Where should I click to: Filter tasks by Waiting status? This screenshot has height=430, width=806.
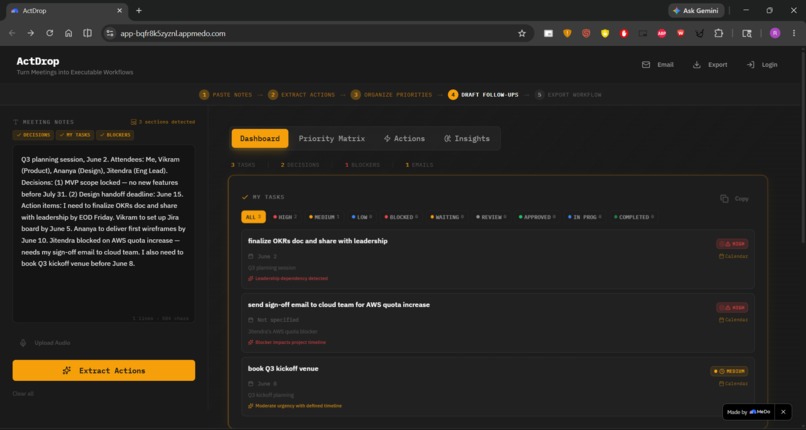point(447,217)
